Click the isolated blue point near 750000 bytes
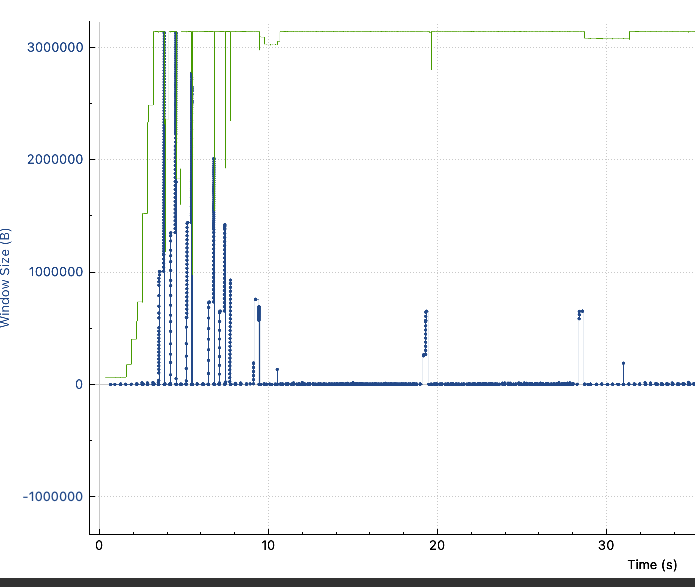The height and width of the screenshot is (587, 695). [x=255, y=299]
